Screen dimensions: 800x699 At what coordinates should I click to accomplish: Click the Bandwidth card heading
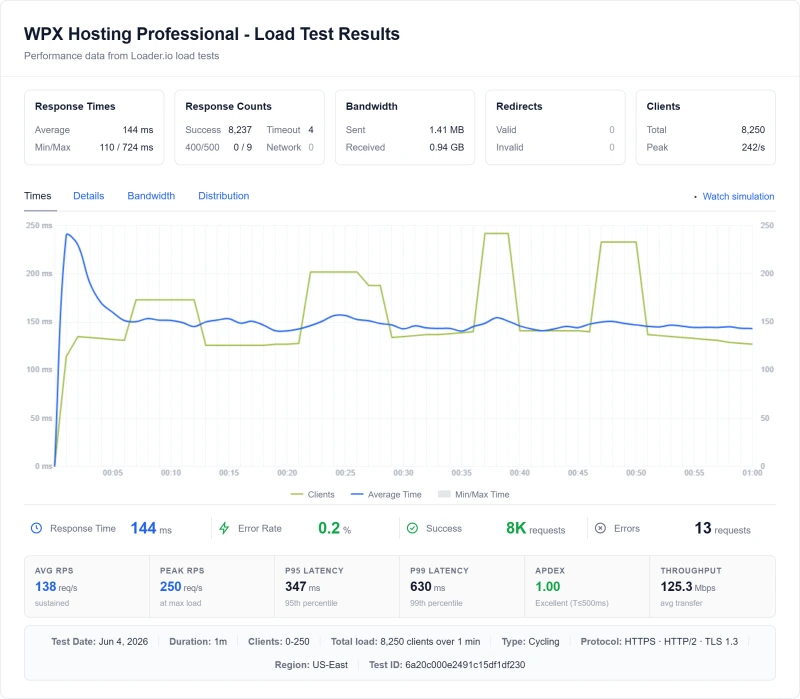pos(371,107)
